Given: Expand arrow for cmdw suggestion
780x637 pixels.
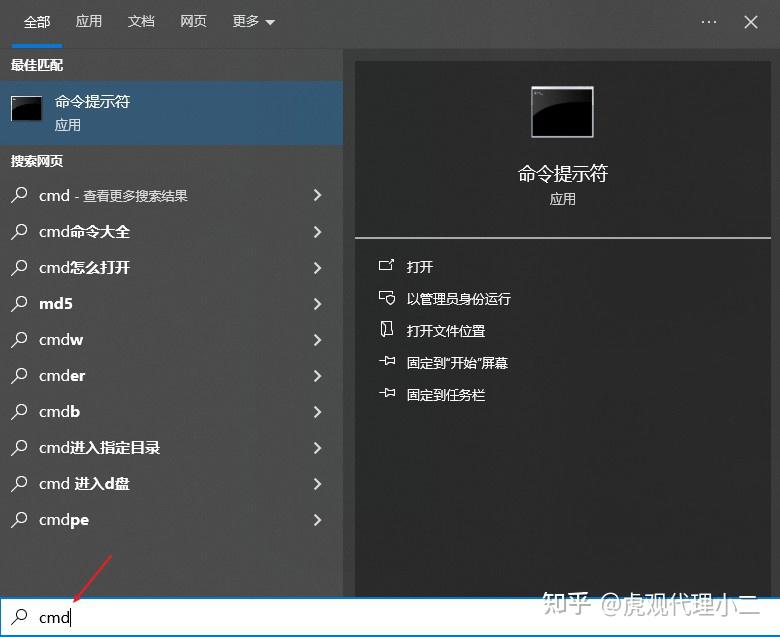Looking at the screenshot, I should [x=317, y=340].
